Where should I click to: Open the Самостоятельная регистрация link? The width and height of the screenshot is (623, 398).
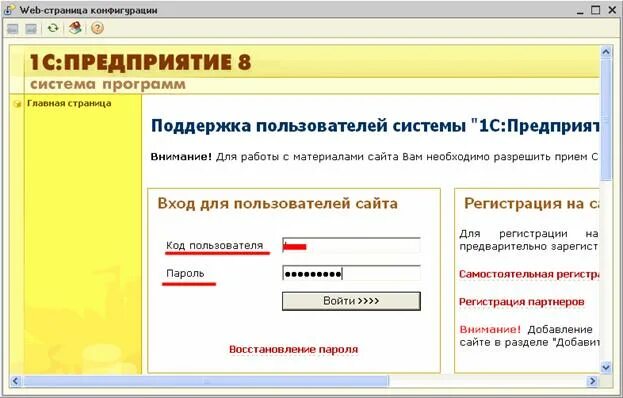point(529,274)
